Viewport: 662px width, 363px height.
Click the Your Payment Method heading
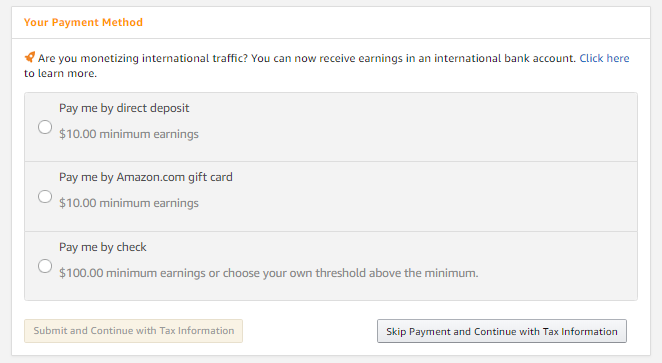pyautogui.click(x=83, y=22)
